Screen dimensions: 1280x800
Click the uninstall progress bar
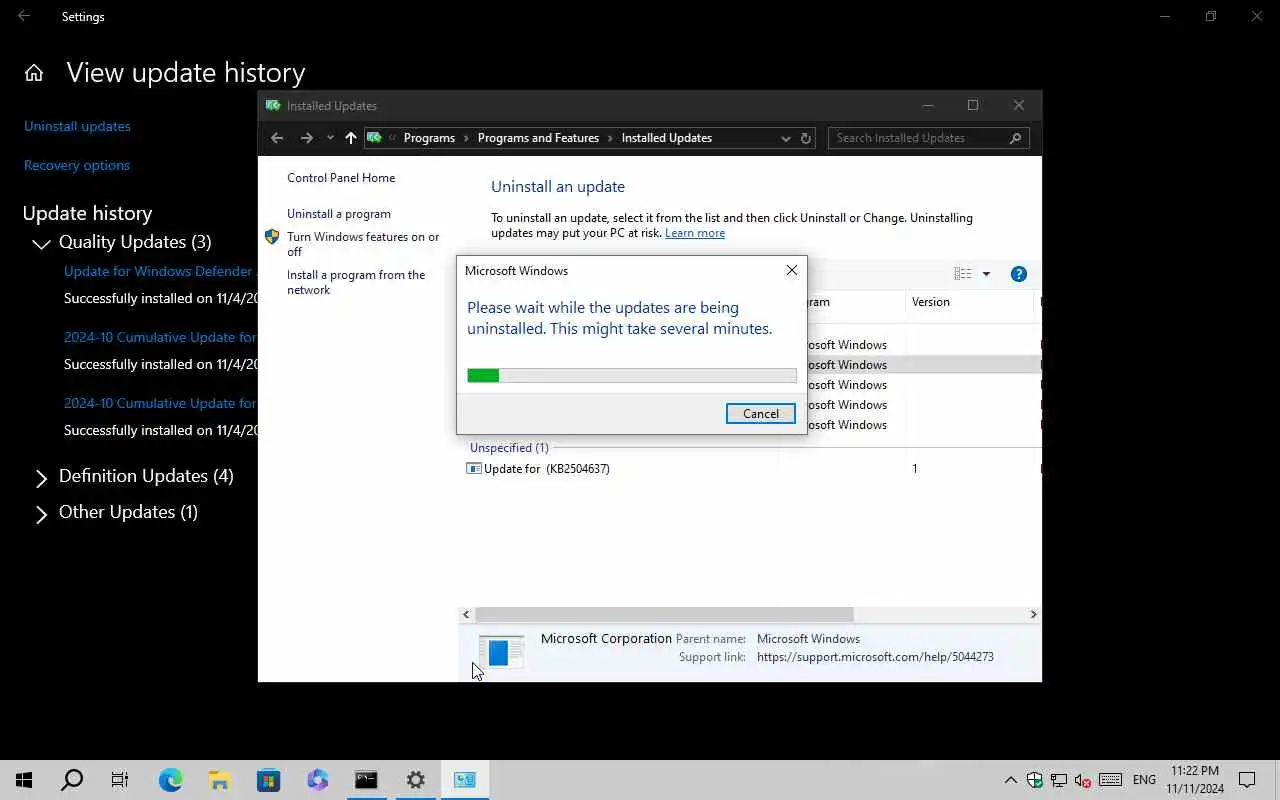pos(632,375)
